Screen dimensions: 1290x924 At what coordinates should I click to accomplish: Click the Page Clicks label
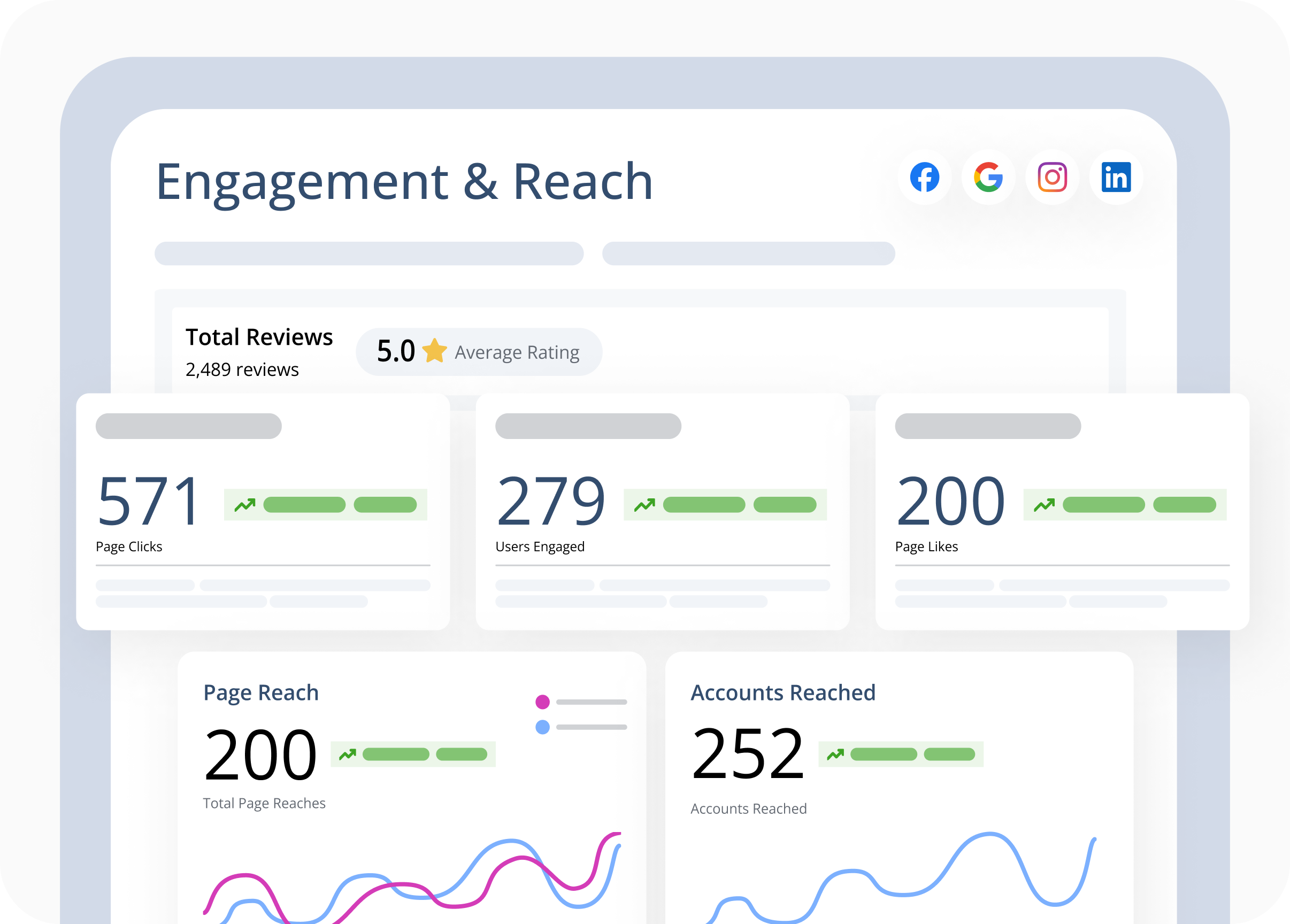coord(129,547)
